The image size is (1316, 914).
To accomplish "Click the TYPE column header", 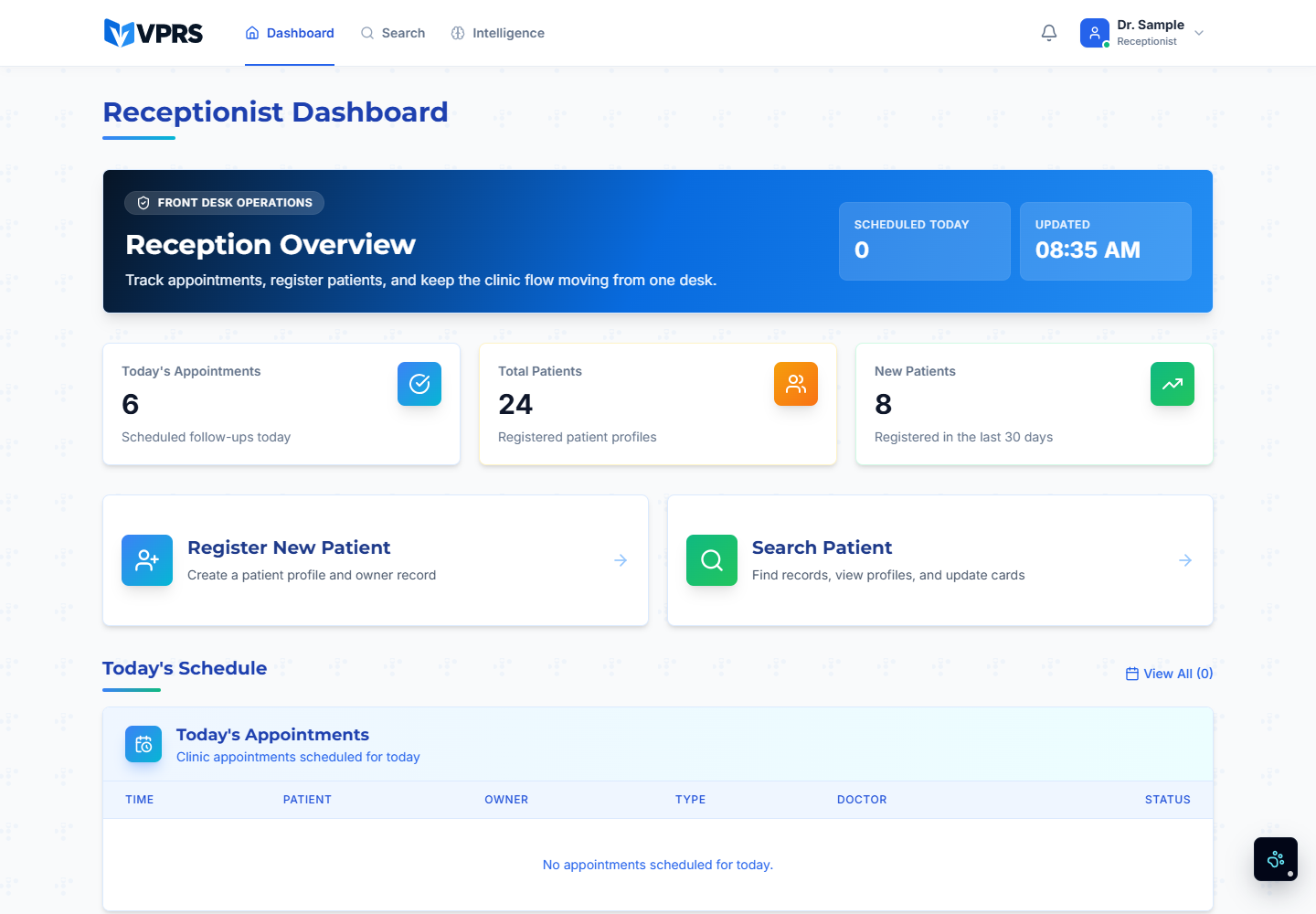I will (x=691, y=800).
